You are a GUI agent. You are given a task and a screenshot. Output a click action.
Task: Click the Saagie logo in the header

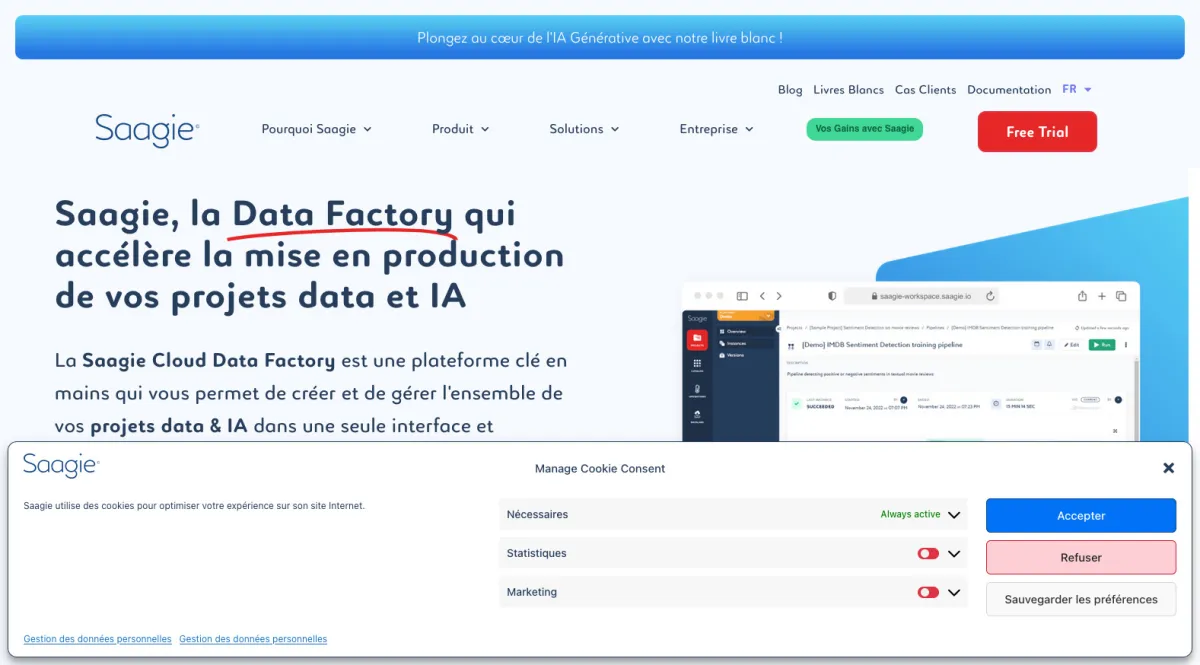[x=147, y=130]
